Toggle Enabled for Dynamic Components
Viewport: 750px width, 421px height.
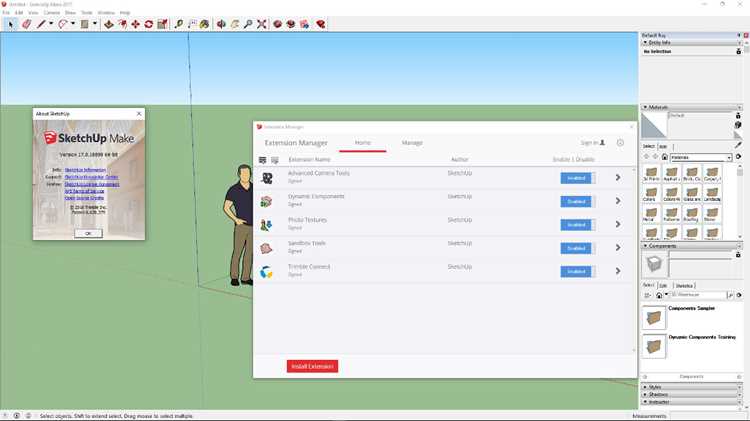tap(576, 201)
